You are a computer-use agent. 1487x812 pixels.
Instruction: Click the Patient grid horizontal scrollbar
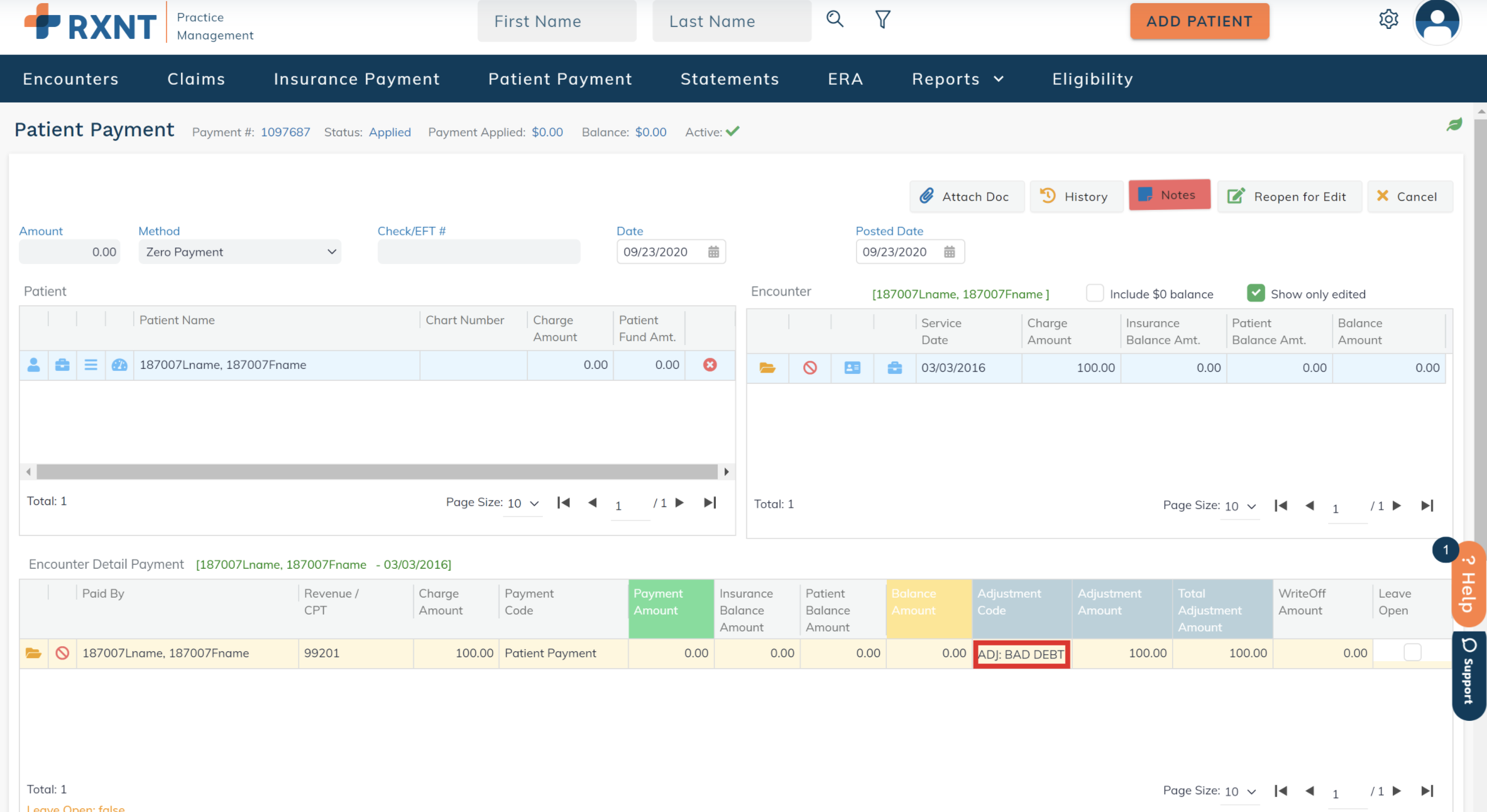(x=377, y=471)
